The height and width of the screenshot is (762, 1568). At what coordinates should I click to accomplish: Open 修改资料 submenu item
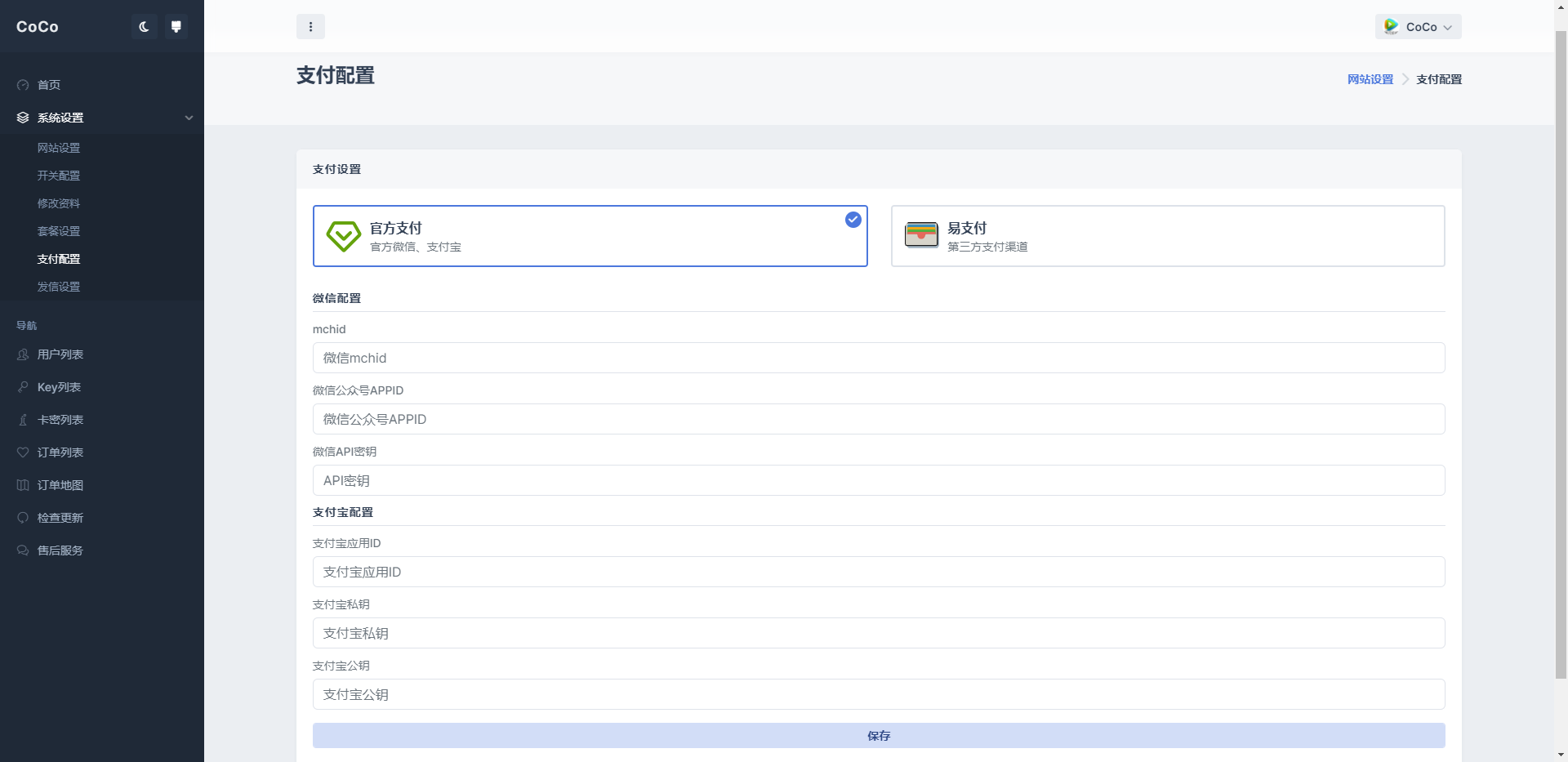click(x=59, y=203)
